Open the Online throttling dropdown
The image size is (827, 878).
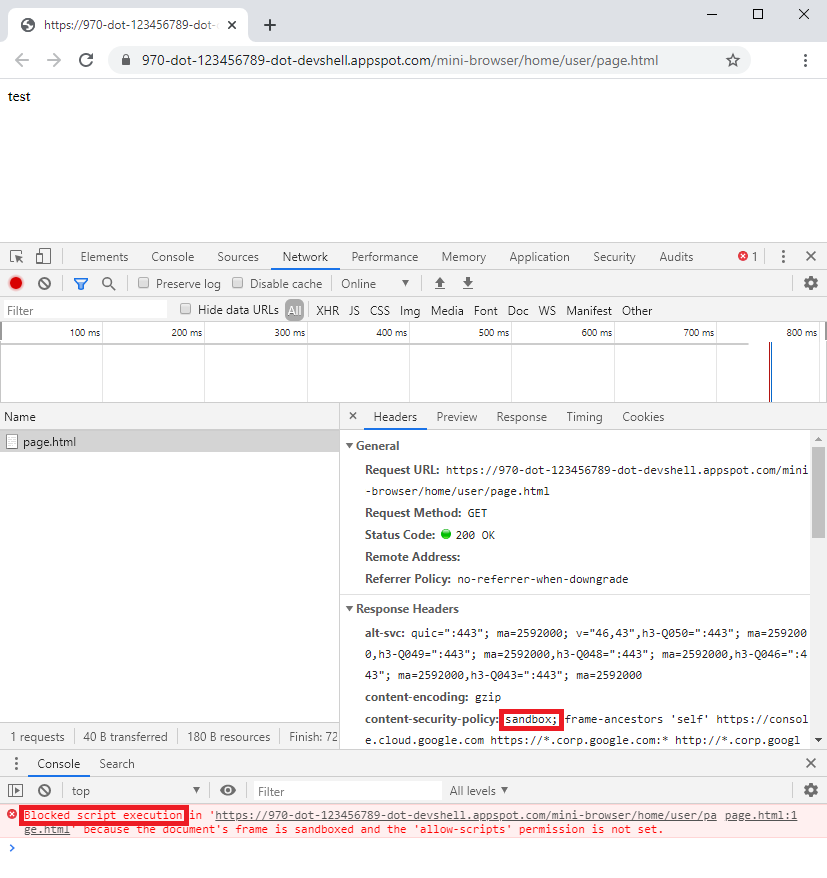click(375, 283)
